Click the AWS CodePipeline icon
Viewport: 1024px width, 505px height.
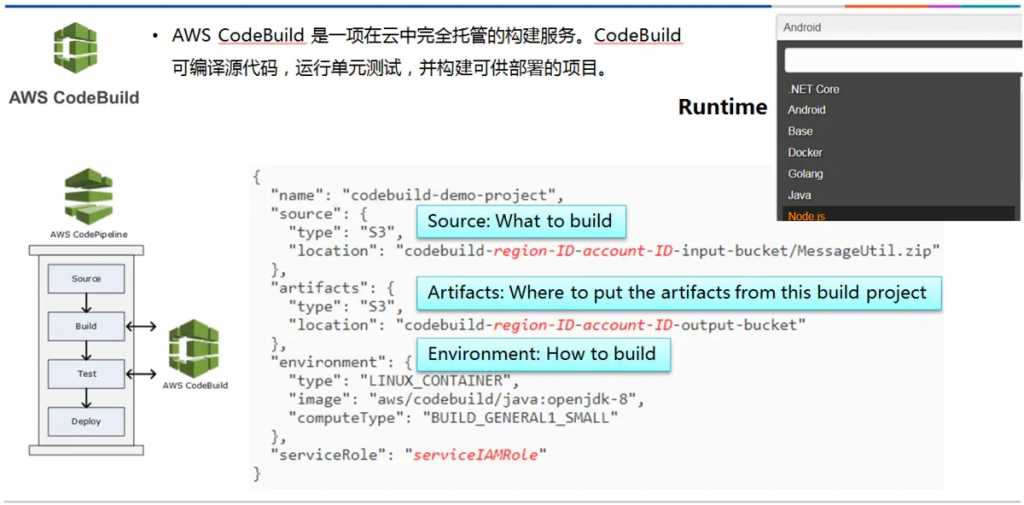[x=88, y=197]
